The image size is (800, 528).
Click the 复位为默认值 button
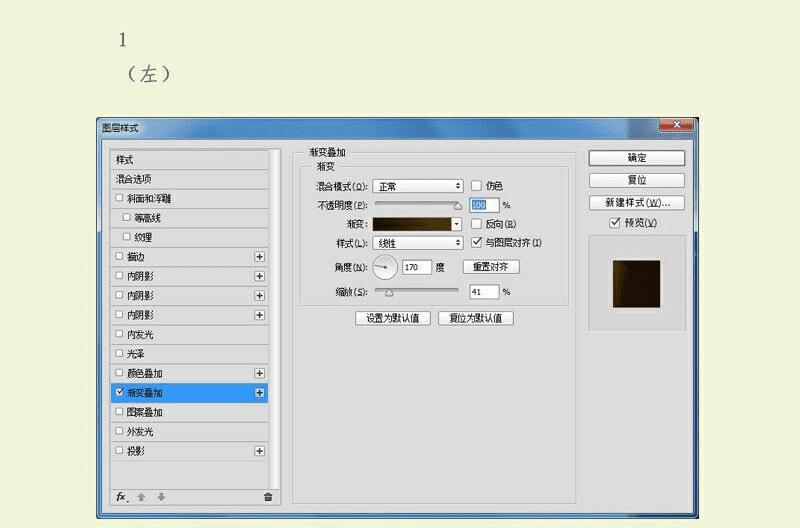click(x=476, y=318)
